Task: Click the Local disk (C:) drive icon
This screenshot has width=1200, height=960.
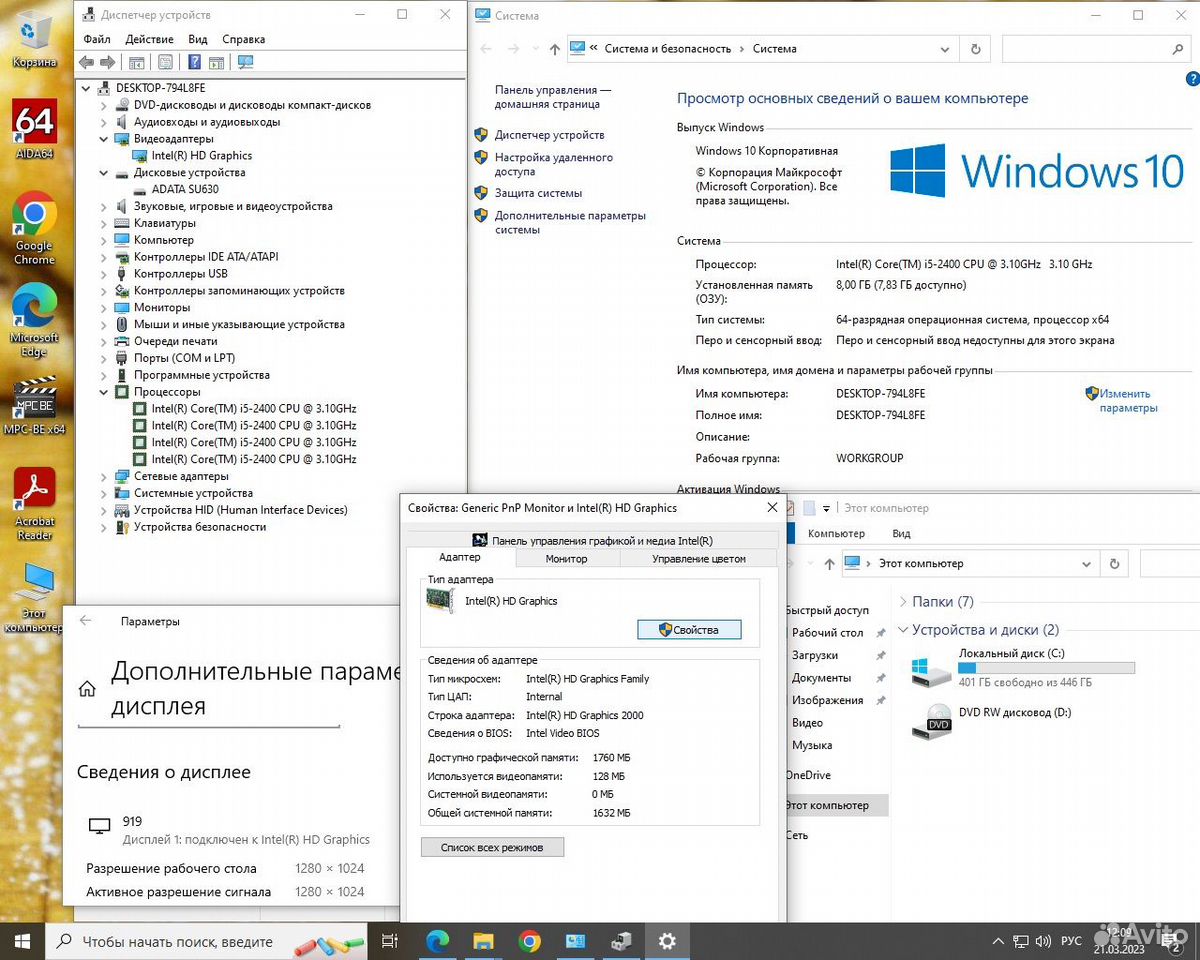Action: click(932, 670)
